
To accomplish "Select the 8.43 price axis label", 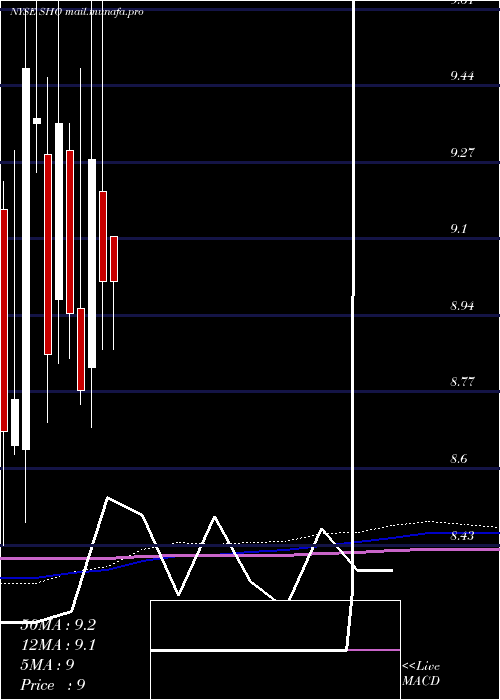I will pyautogui.click(x=462, y=535).
